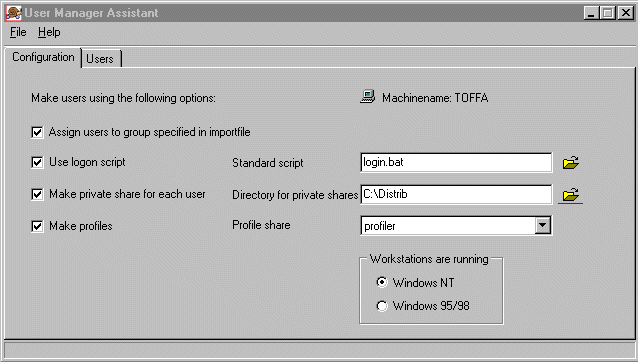Click the Directory for private shares label

point(295,195)
